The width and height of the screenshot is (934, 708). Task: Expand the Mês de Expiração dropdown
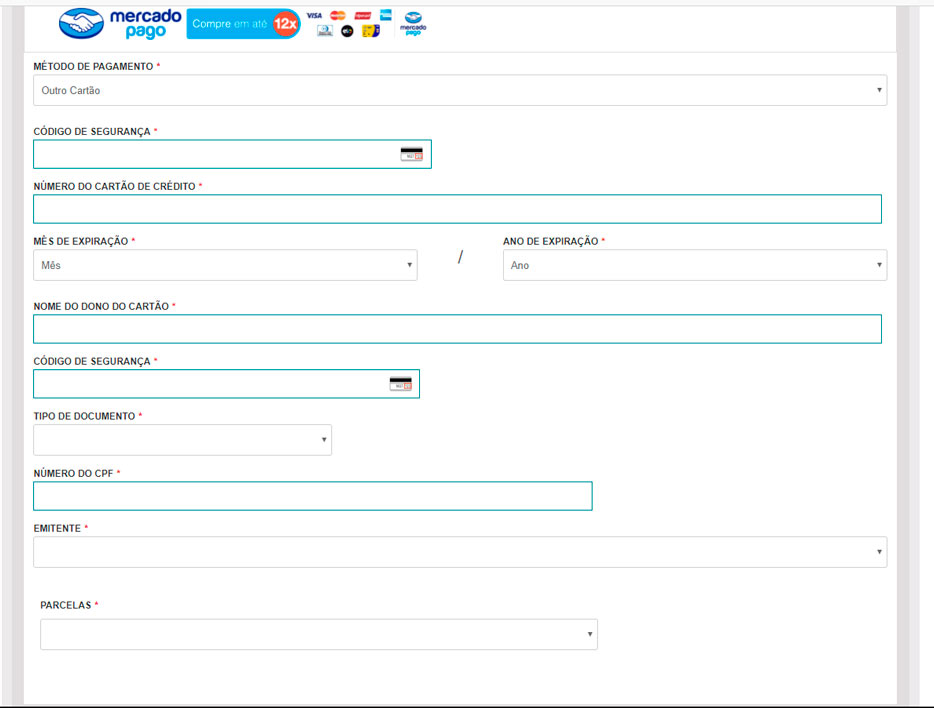point(225,265)
